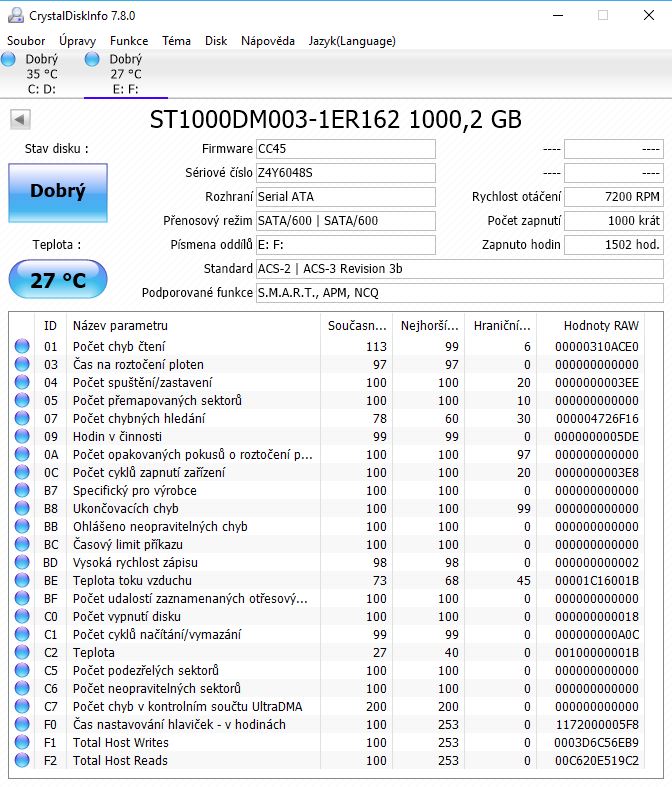Click RAW value 00C620E519C2
Image resolution: width=672 pixels, height=787 pixels.
pyautogui.click(x=597, y=761)
